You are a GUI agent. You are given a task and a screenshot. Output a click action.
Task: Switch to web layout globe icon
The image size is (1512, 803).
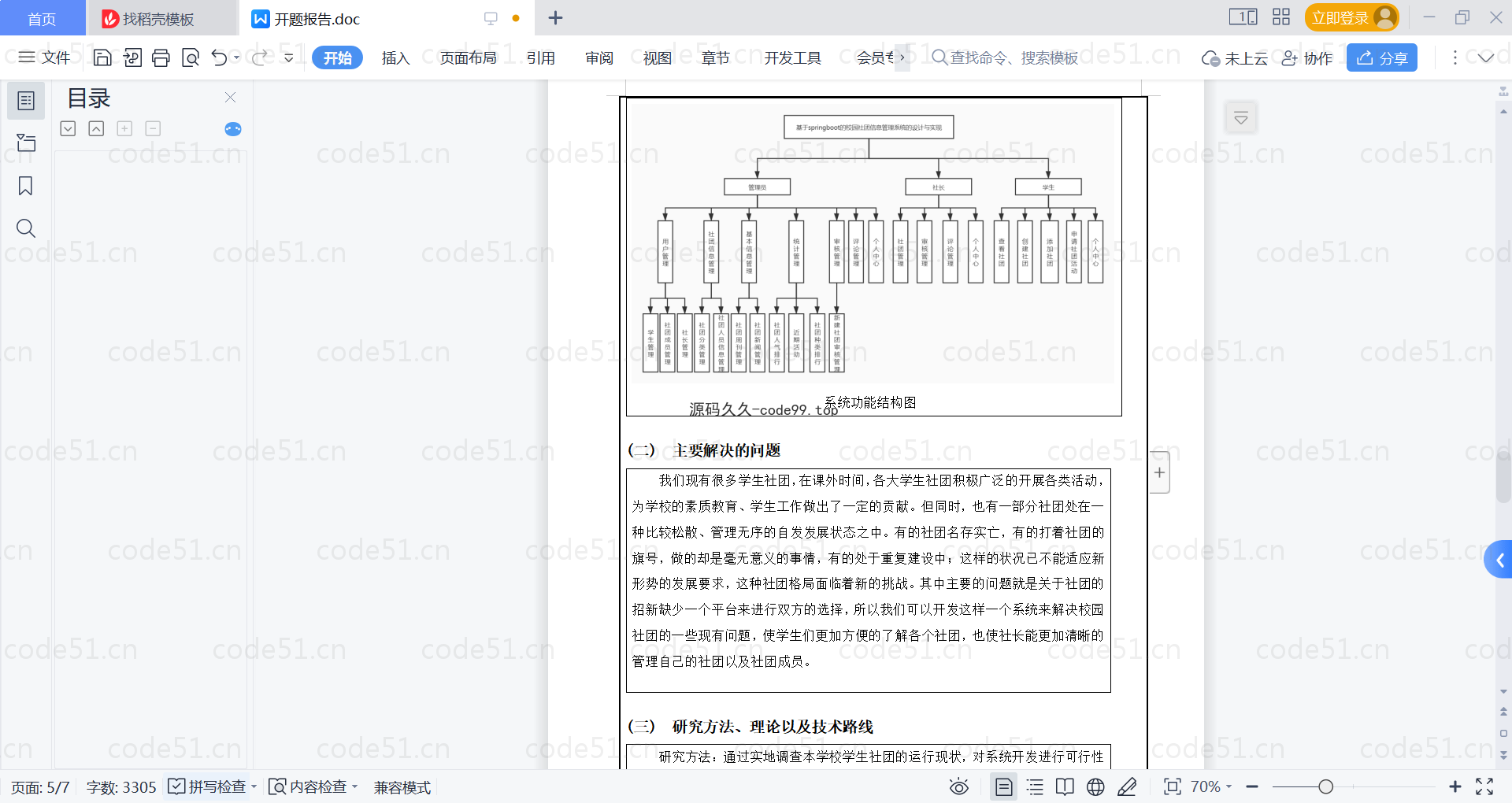click(x=1095, y=786)
